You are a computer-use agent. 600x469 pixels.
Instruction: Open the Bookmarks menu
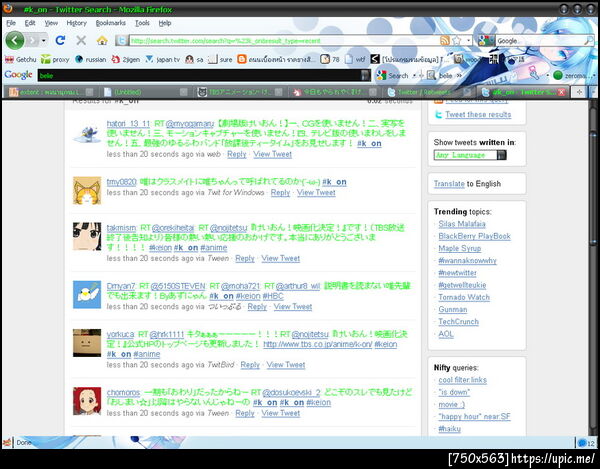point(111,23)
